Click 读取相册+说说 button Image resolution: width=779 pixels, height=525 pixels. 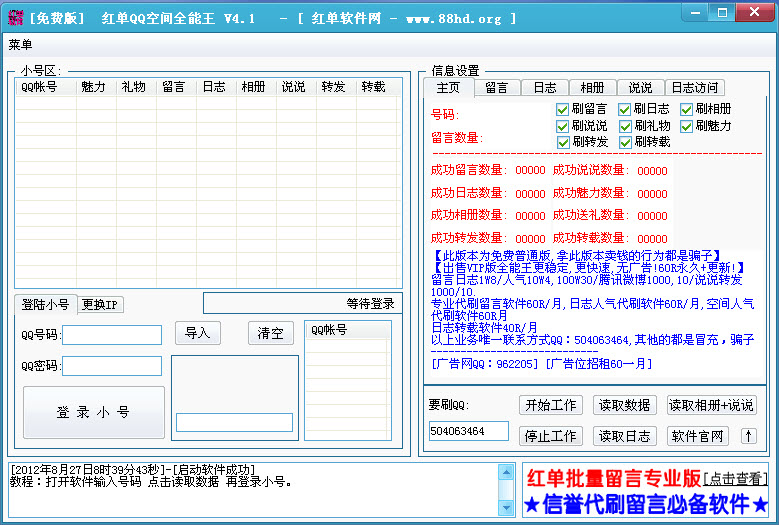(711, 405)
